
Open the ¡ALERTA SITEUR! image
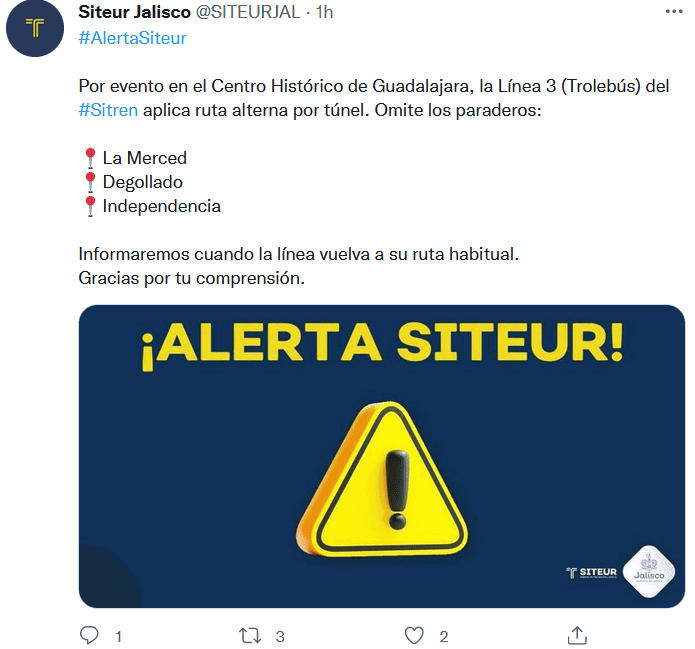click(x=382, y=456)
